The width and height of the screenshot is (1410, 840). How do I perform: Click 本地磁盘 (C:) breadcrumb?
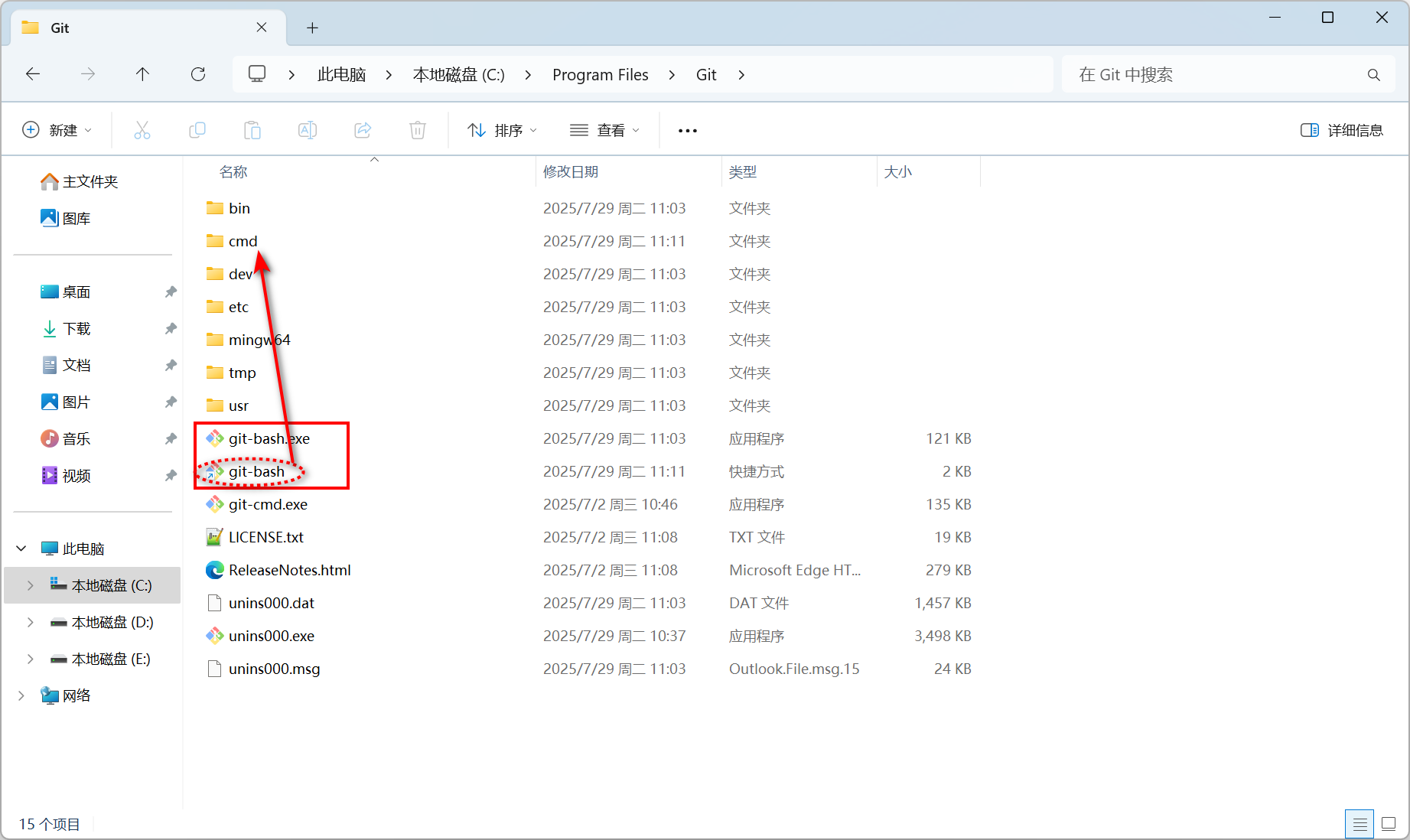459,74
